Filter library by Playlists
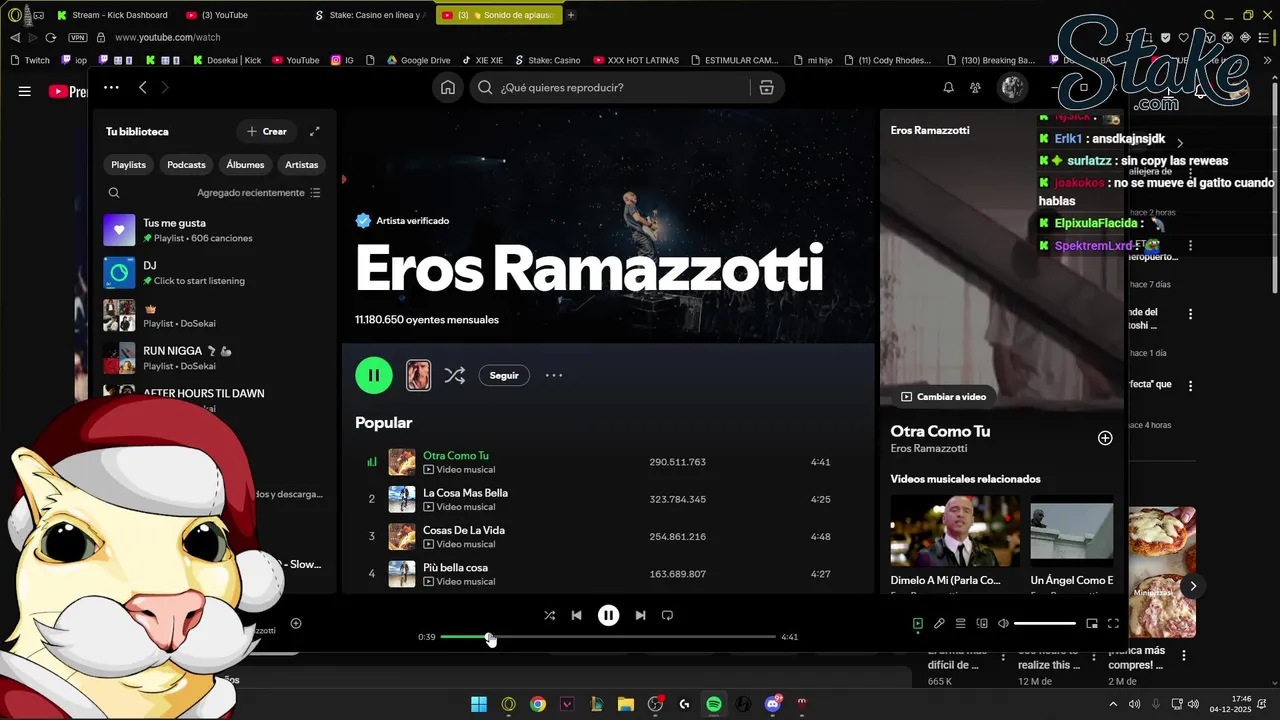This screenshot has height=720, width=1280. (129, 165)
